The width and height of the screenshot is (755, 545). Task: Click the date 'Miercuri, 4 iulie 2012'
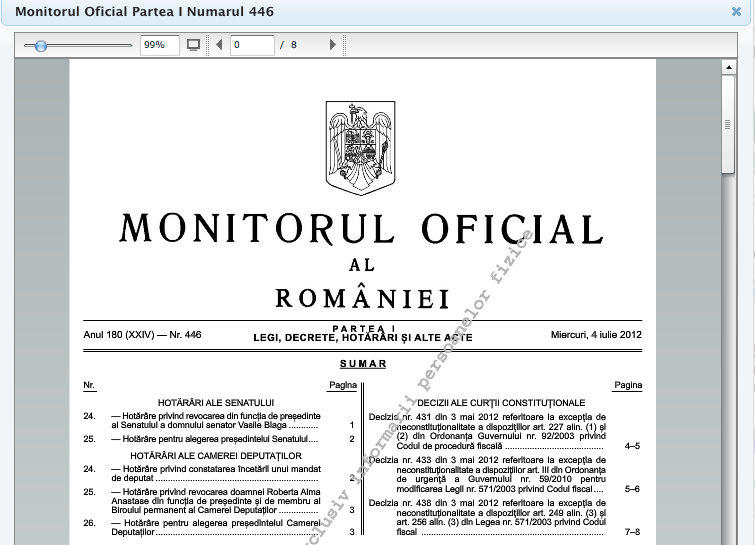596,335
